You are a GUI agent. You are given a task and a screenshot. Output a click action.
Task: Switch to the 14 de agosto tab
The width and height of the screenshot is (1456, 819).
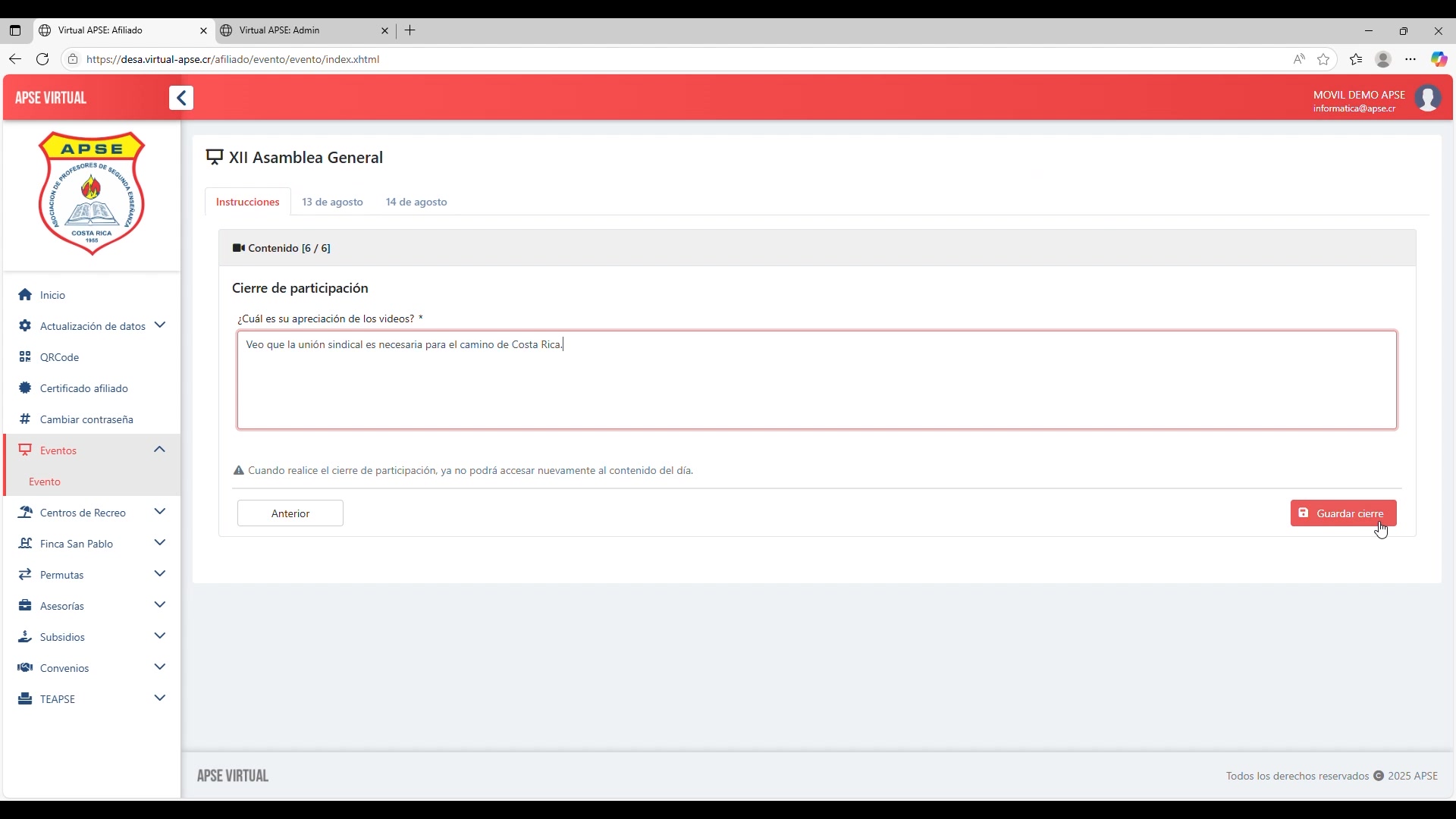click(x=416, y=202)
